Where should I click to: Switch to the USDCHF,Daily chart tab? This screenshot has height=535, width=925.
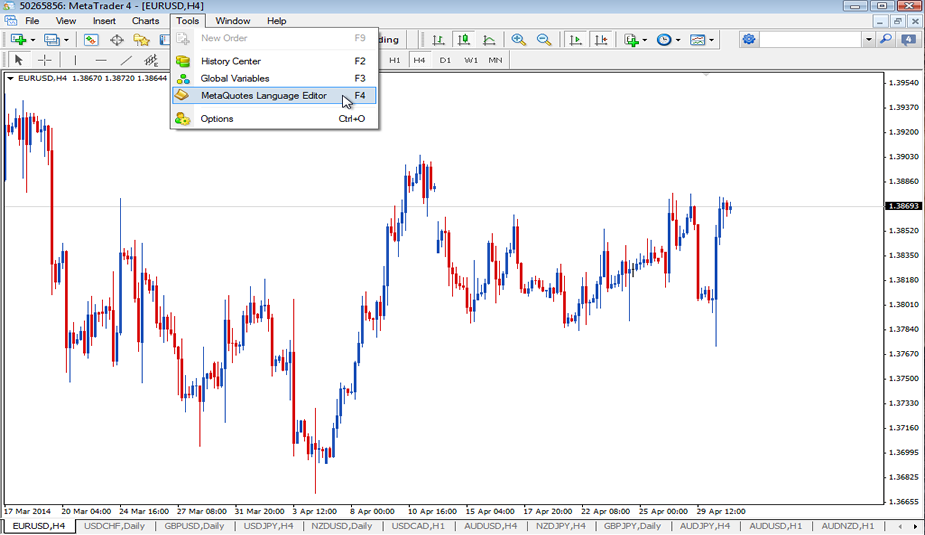[x=114, y=526]
